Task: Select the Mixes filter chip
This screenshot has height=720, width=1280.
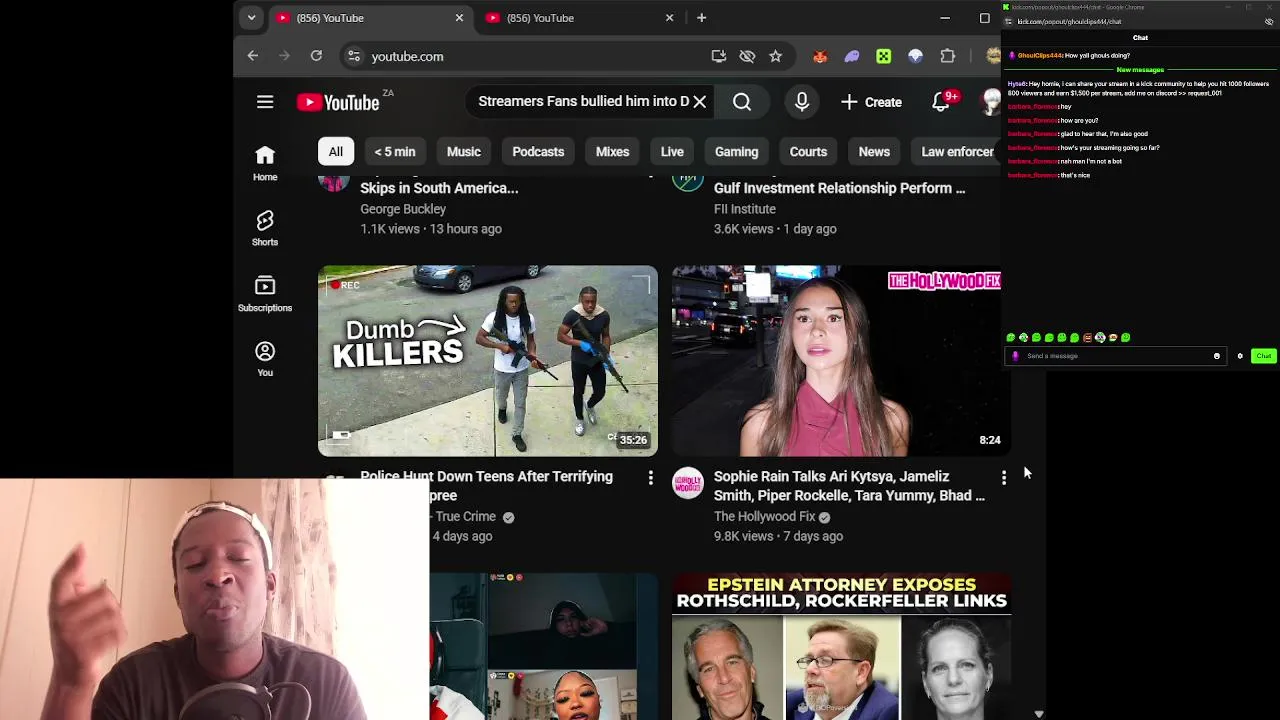Action: tap(613, 152)
